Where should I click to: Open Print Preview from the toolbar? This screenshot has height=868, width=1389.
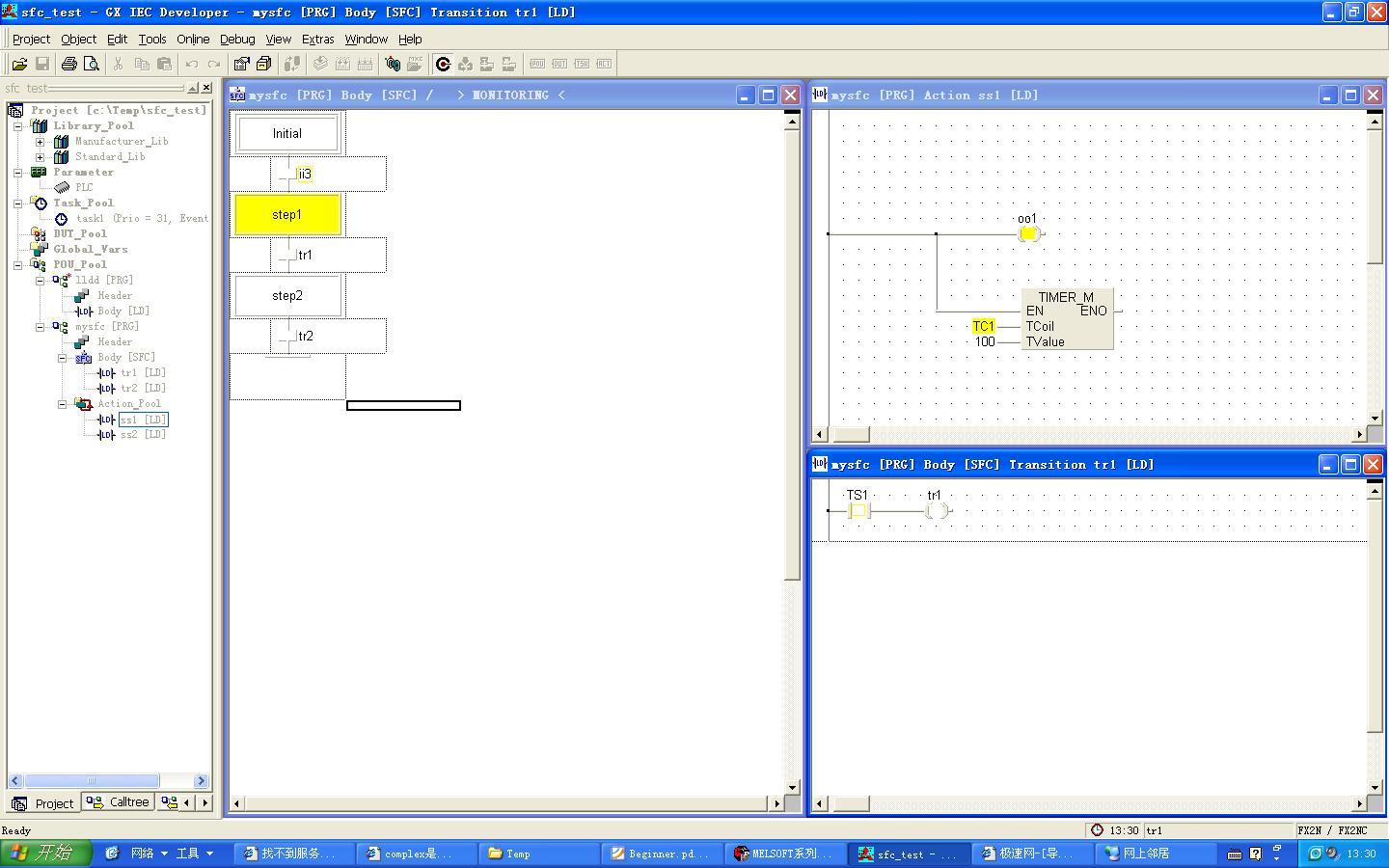92,64
